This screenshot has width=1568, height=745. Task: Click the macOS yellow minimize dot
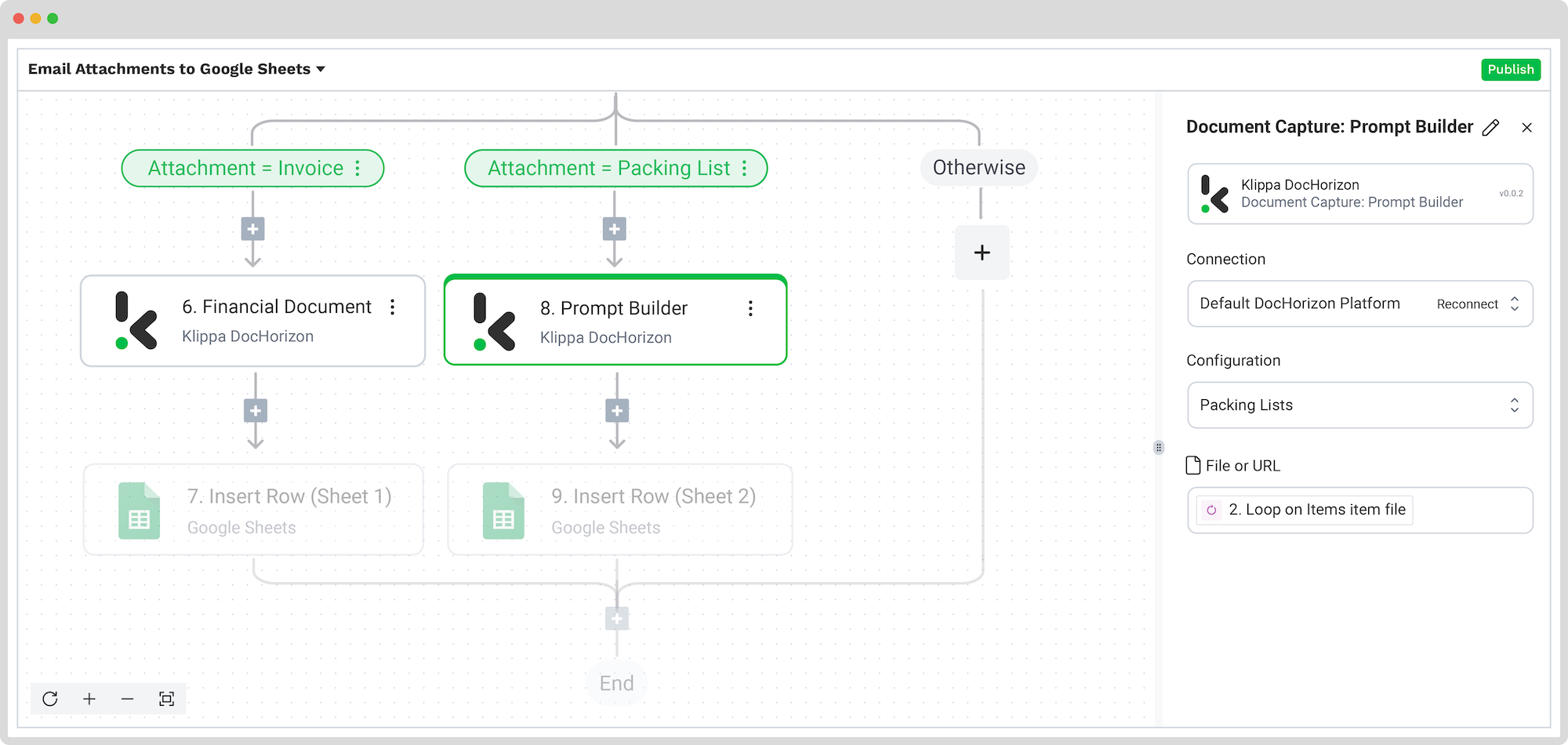[x=35, y=18]
